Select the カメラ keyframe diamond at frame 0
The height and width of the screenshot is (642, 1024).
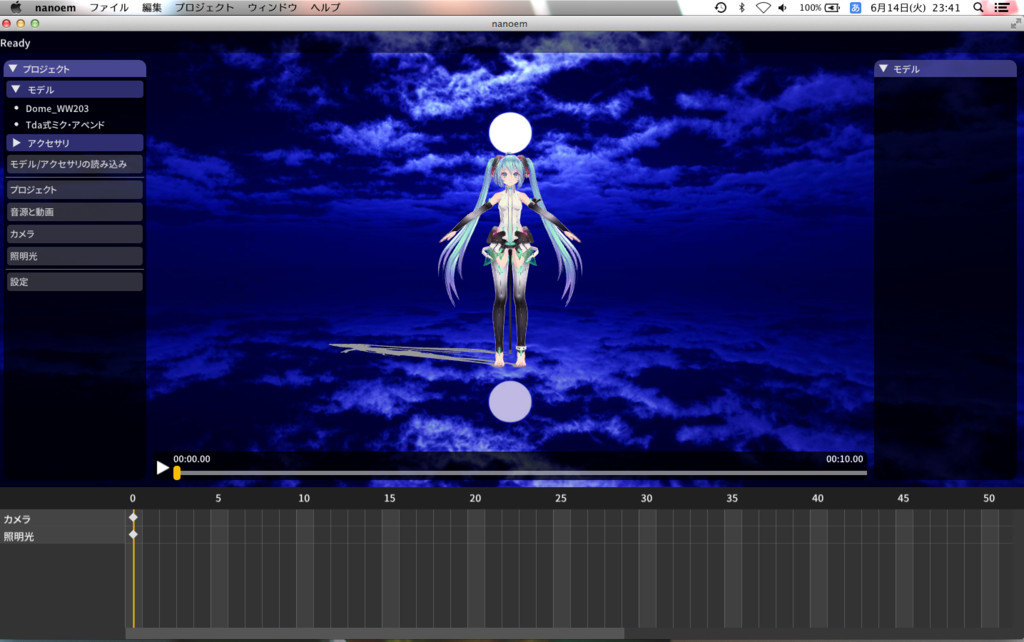[x=133, y=517]
